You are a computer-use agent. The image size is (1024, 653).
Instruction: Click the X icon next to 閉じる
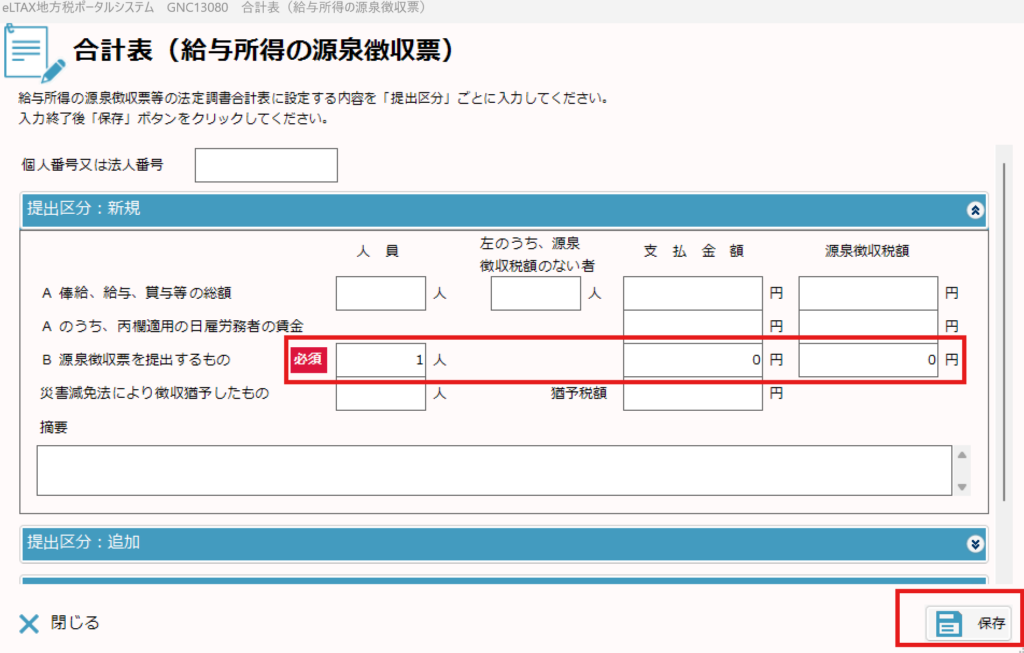coord(28,623)
